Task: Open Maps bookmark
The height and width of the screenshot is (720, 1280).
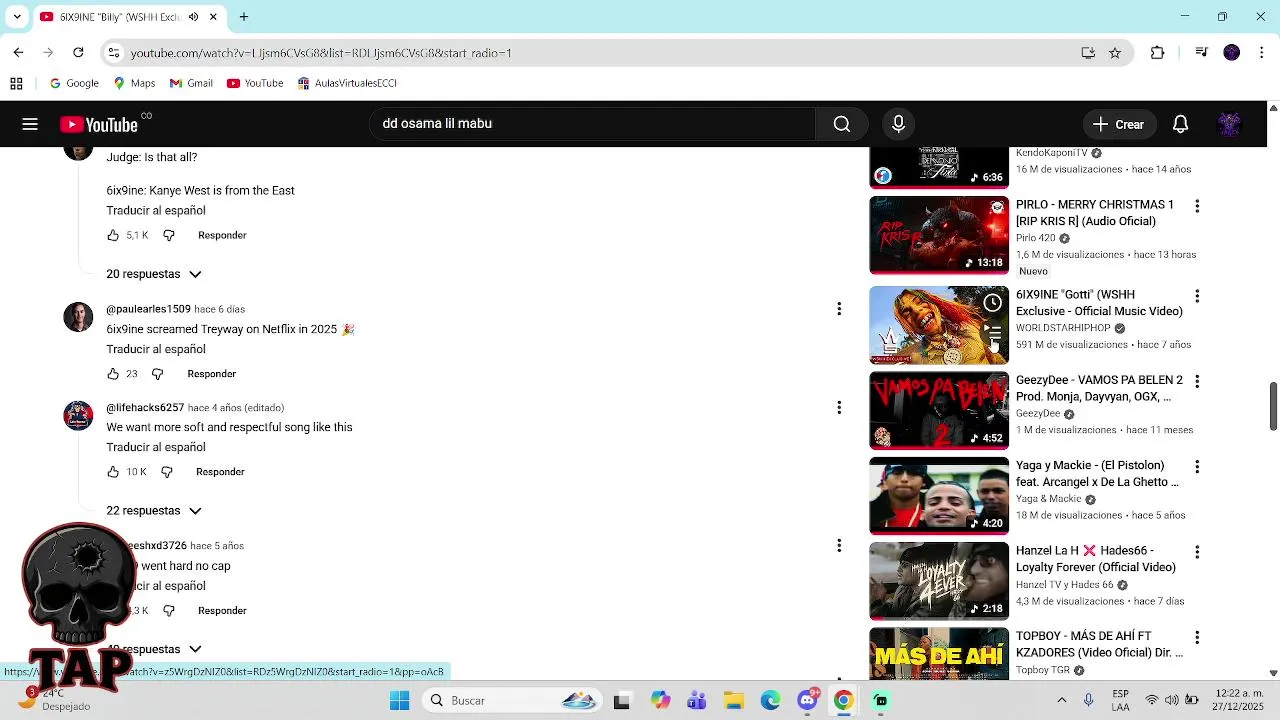Action: coord(134,84)
